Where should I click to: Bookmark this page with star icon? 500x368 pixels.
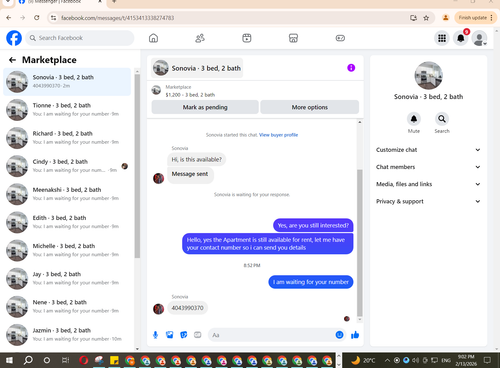426,18
